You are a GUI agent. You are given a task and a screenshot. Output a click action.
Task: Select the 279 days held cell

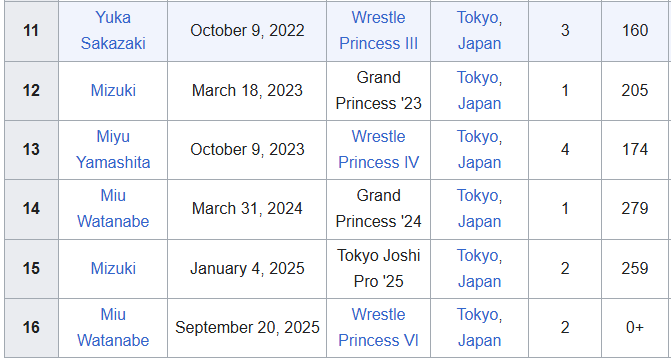coord(636,209)
